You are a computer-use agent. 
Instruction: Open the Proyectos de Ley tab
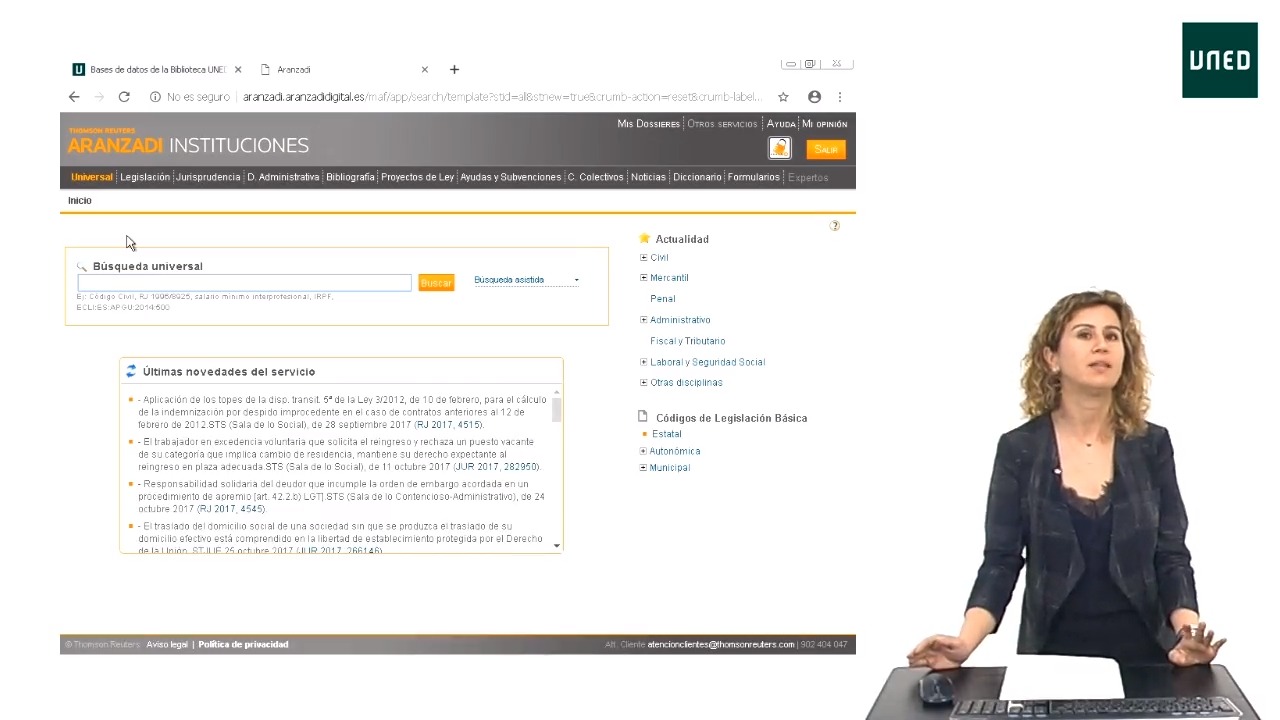click(417, 177)
